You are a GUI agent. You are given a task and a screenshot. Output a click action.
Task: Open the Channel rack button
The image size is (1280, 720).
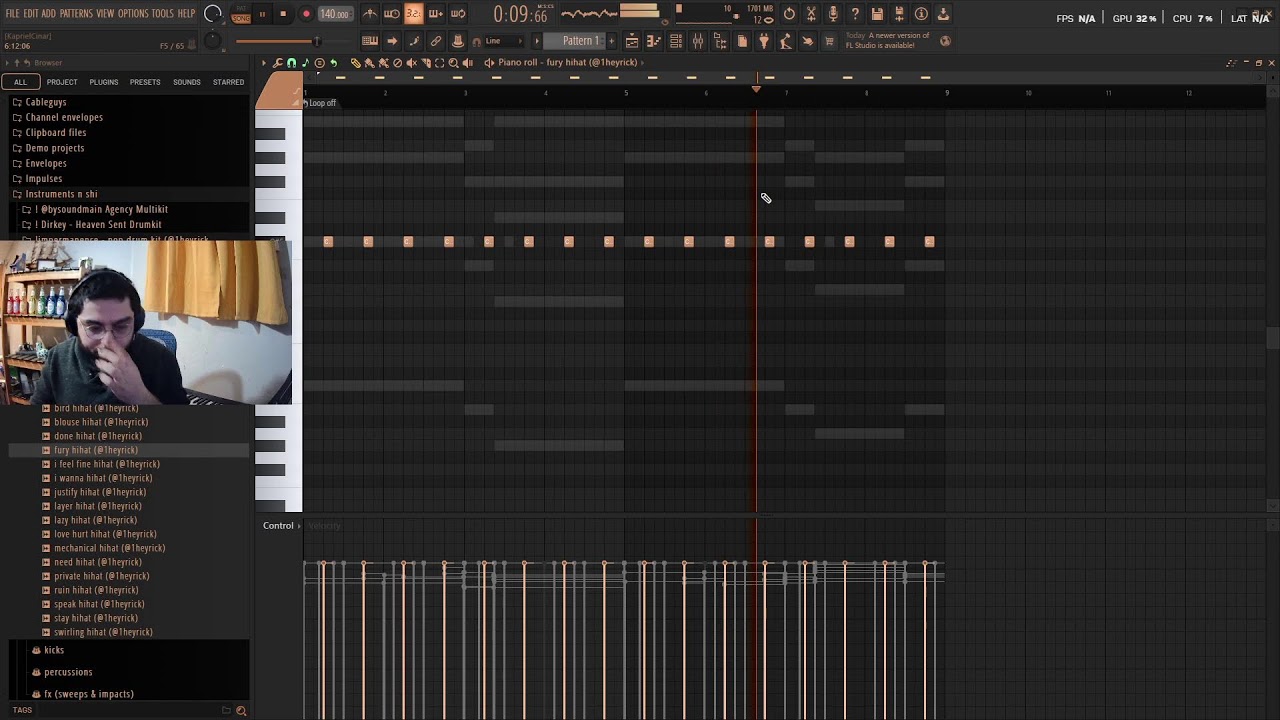[x=676, y=41]
